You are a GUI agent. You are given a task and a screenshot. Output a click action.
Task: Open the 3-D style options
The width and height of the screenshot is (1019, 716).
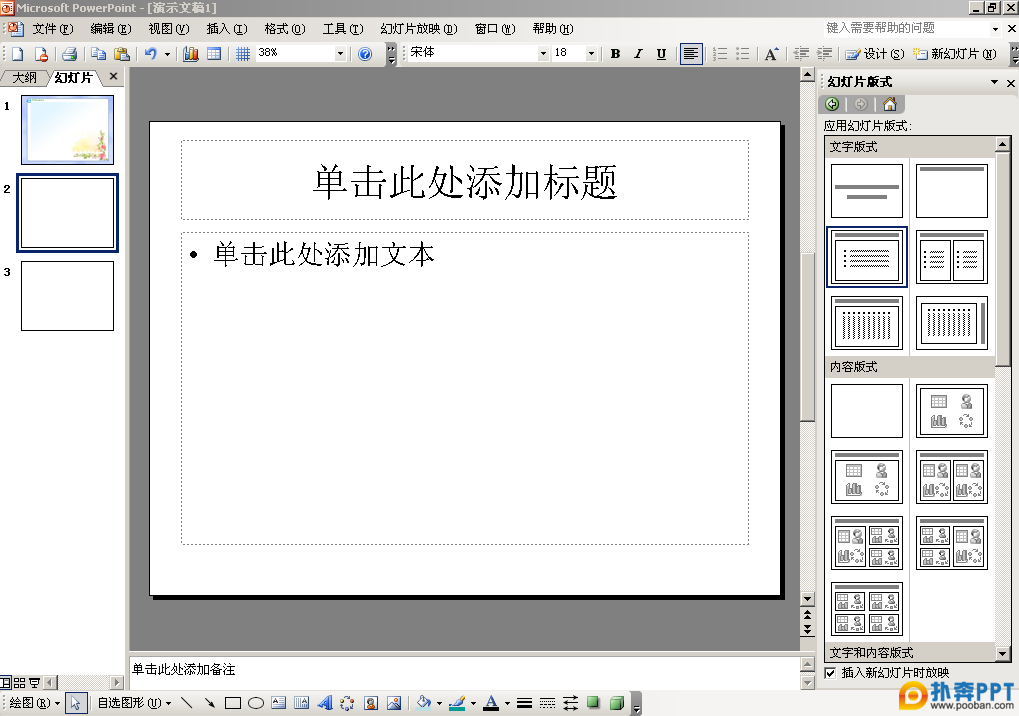[617, 702]
